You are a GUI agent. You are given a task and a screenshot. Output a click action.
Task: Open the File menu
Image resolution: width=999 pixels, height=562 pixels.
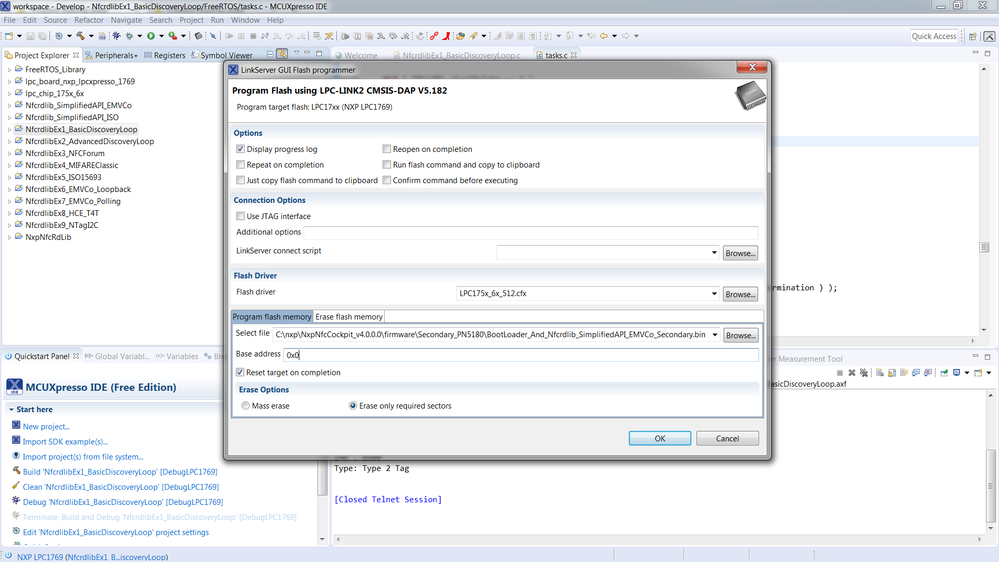(x=10, y=20)
